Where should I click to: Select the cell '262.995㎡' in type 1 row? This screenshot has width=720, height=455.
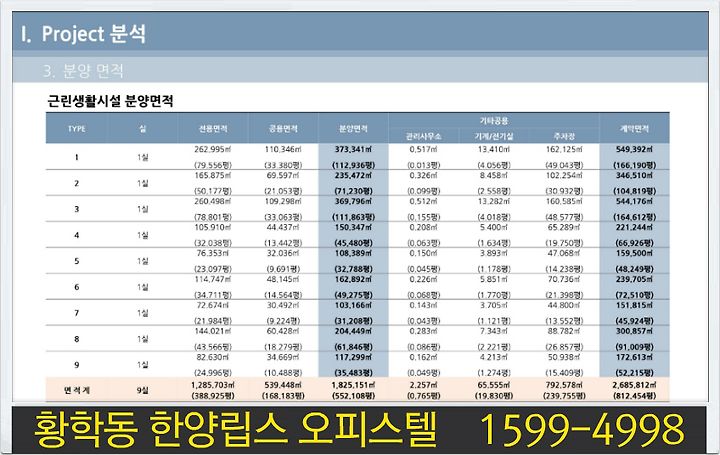tap(213, 149)
